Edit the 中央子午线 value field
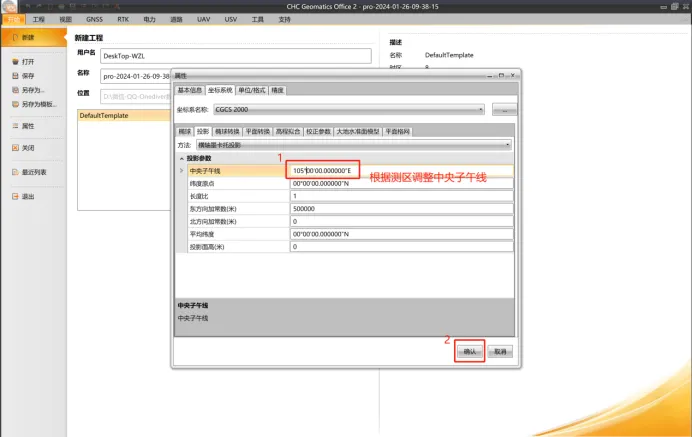The height and width of the screenshot is (437, 692). (x=402, y=171)
